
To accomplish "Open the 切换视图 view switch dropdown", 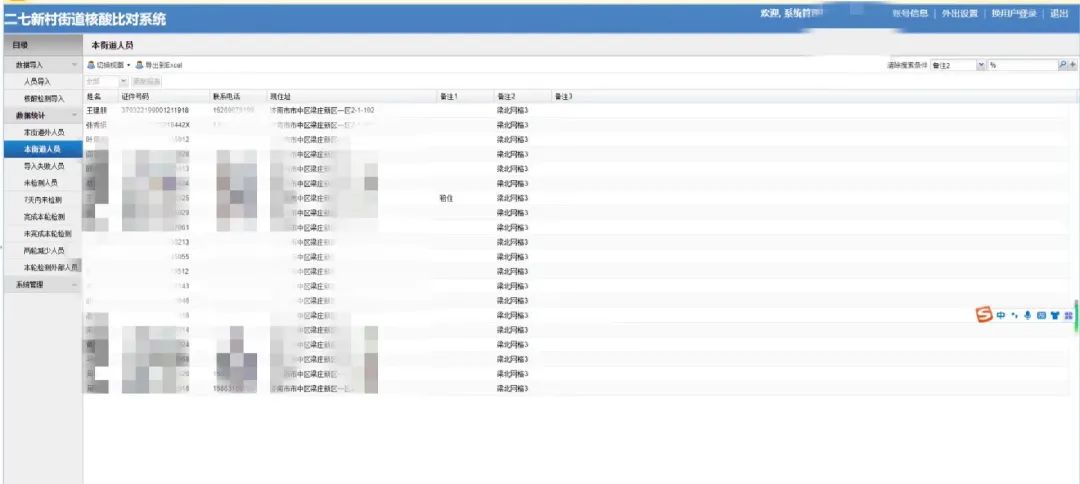I will (x=108, y=65).
